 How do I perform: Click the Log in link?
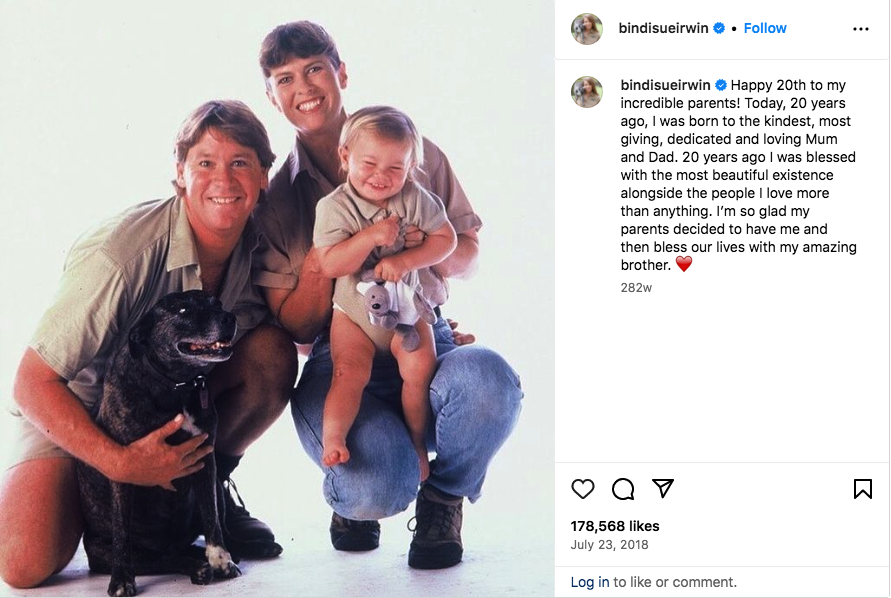tap(590, 582)
